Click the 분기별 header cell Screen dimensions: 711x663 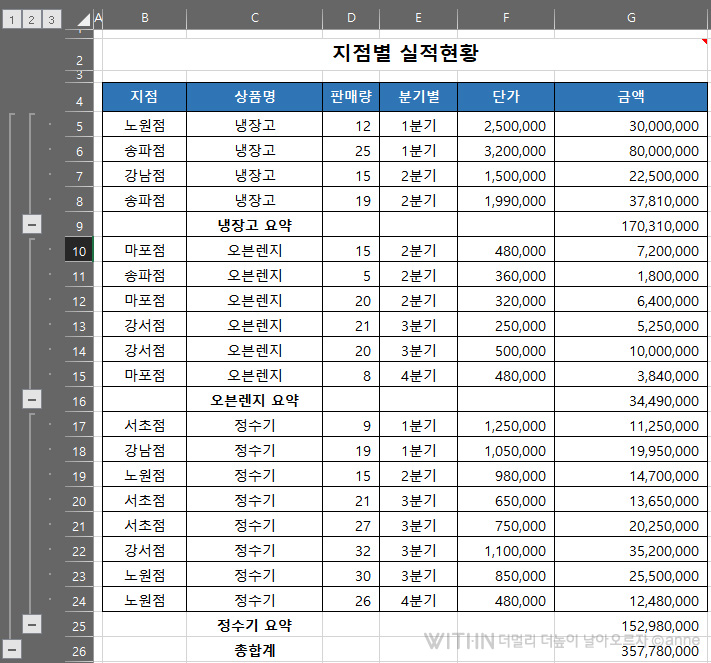pos(419,97)
